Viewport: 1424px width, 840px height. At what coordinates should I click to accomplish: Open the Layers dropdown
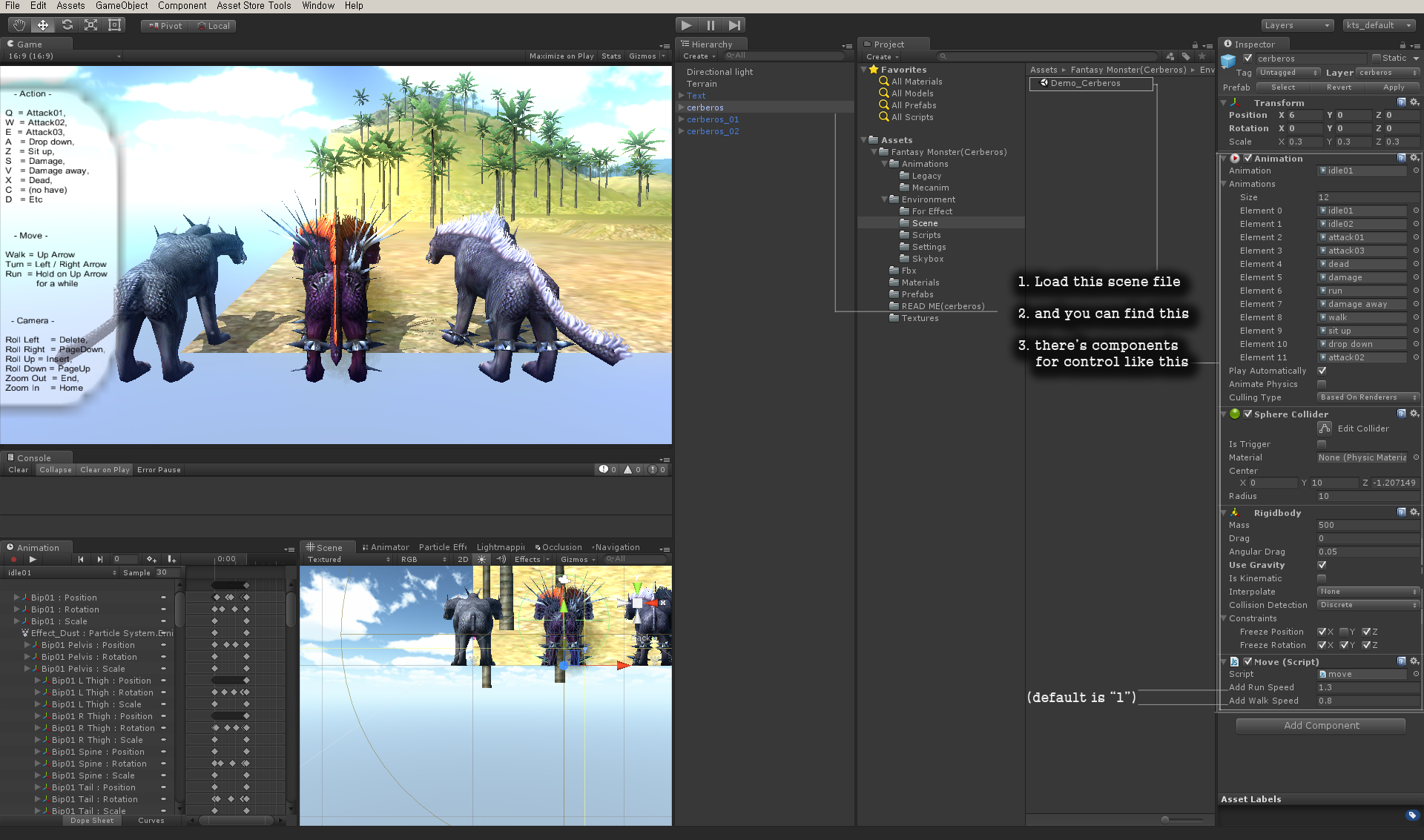[1296, 25]
